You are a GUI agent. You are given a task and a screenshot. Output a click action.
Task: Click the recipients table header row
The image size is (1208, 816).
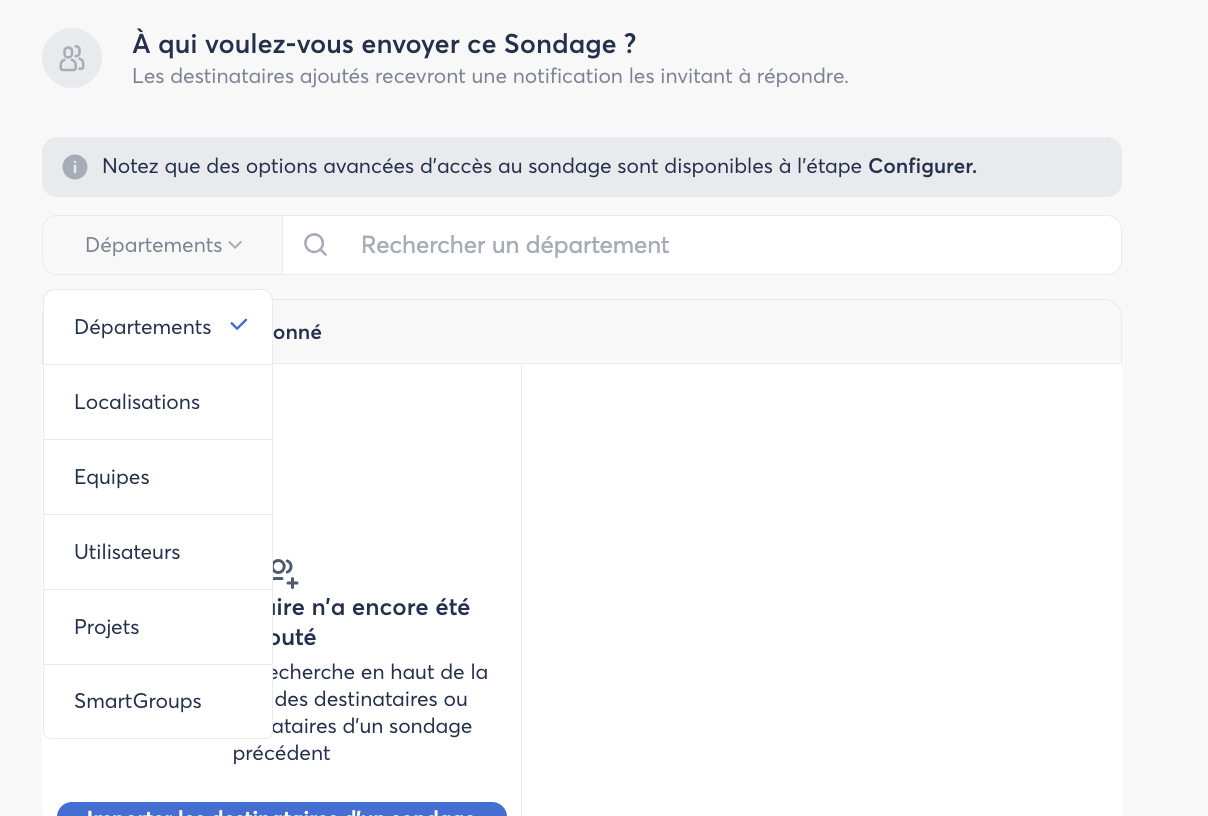(x=700, y=332)
